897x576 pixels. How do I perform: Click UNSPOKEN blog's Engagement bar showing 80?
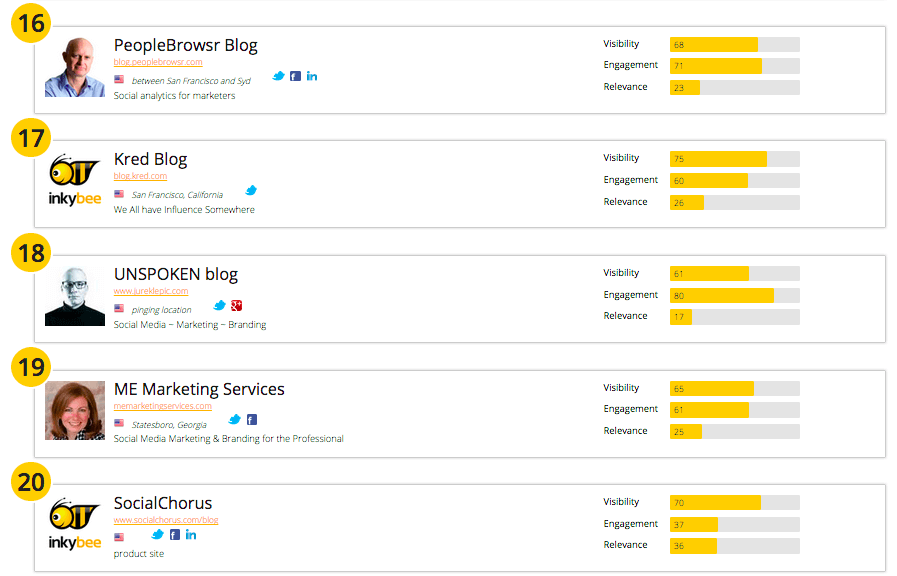734,295
